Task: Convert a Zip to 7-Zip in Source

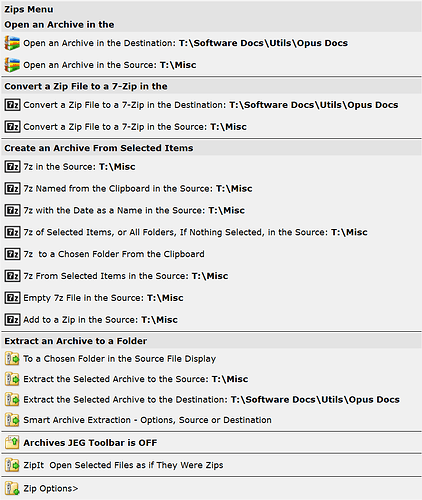Action: click(x=211, y=127)
